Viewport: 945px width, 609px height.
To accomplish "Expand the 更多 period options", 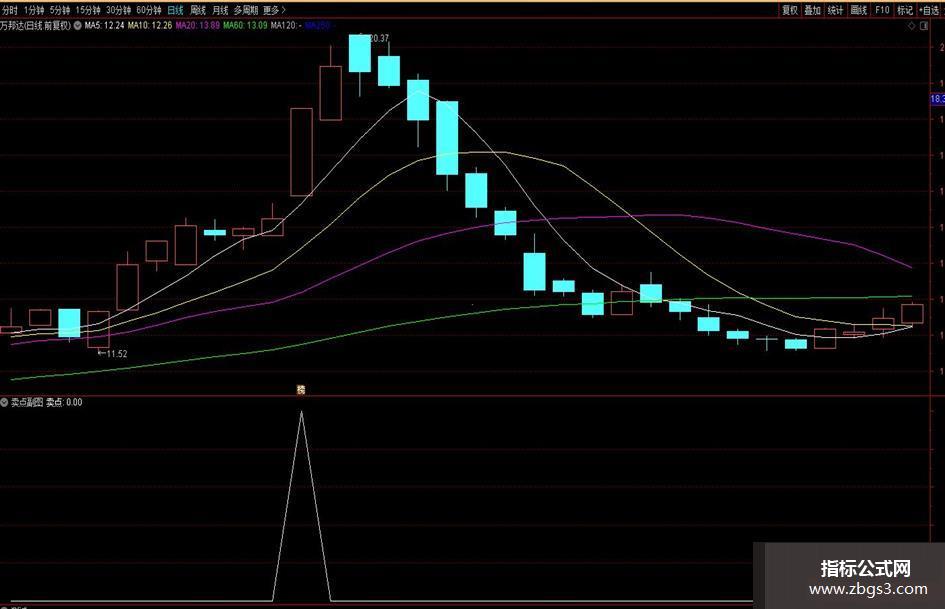I will [x=274, y=10].
